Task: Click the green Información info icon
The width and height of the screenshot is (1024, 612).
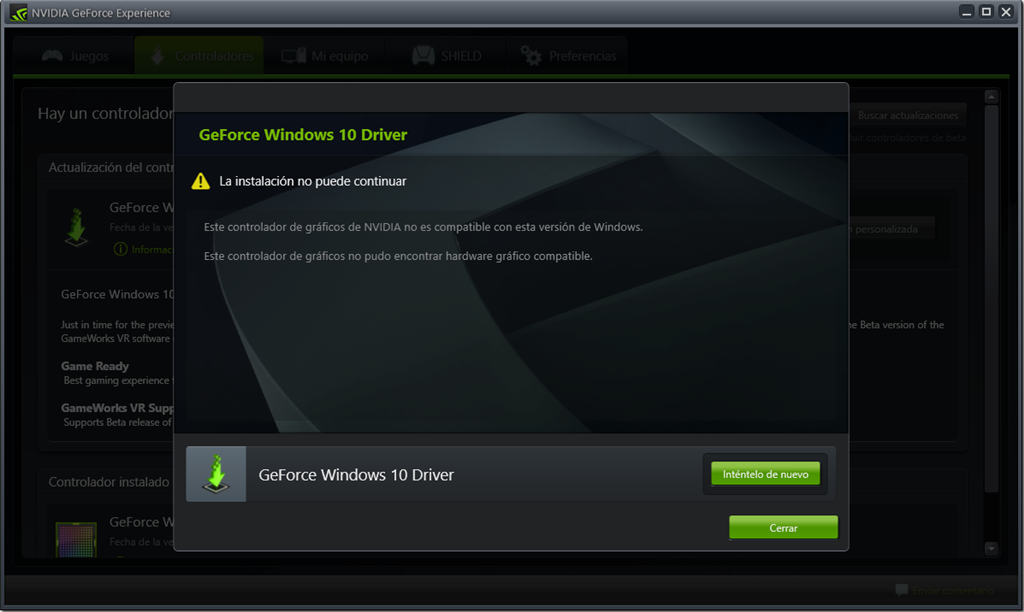Action: (120, 249)
